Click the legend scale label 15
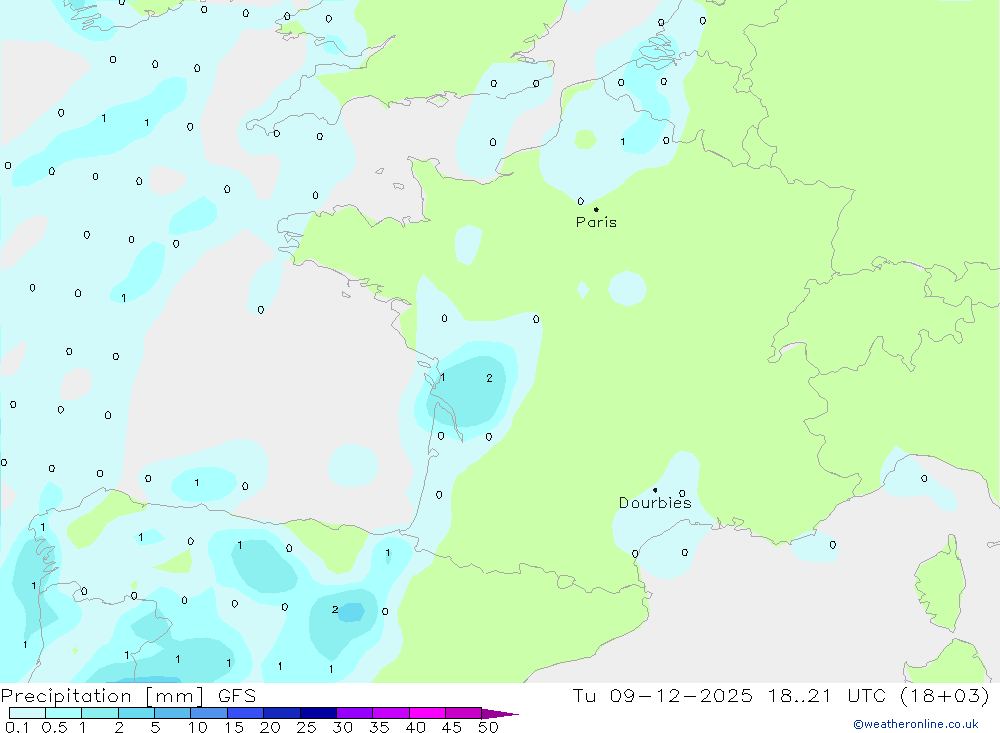 coord(234,727)
